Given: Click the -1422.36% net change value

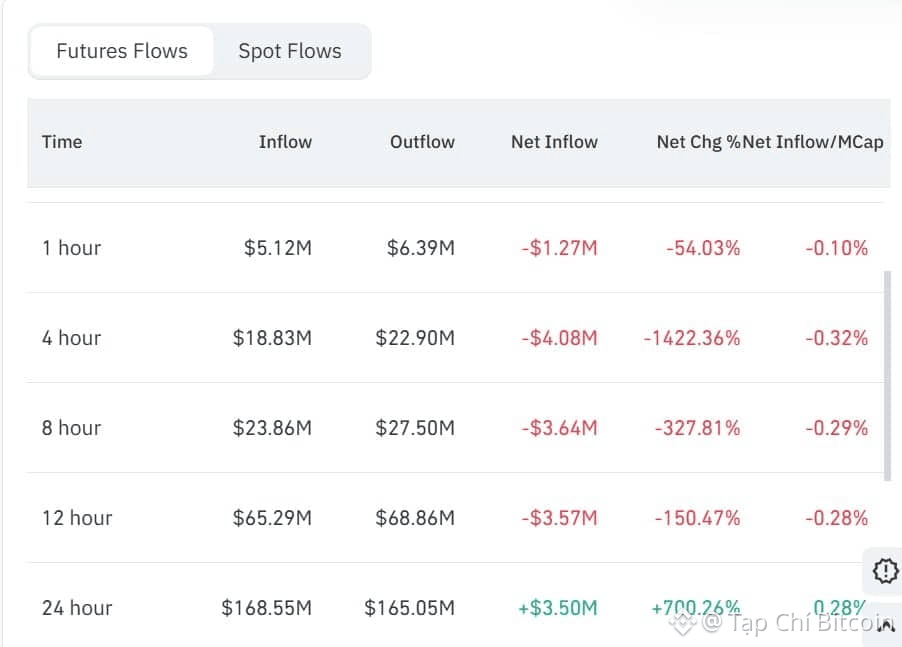Looking at the screenshot, I should click(692, 338).
